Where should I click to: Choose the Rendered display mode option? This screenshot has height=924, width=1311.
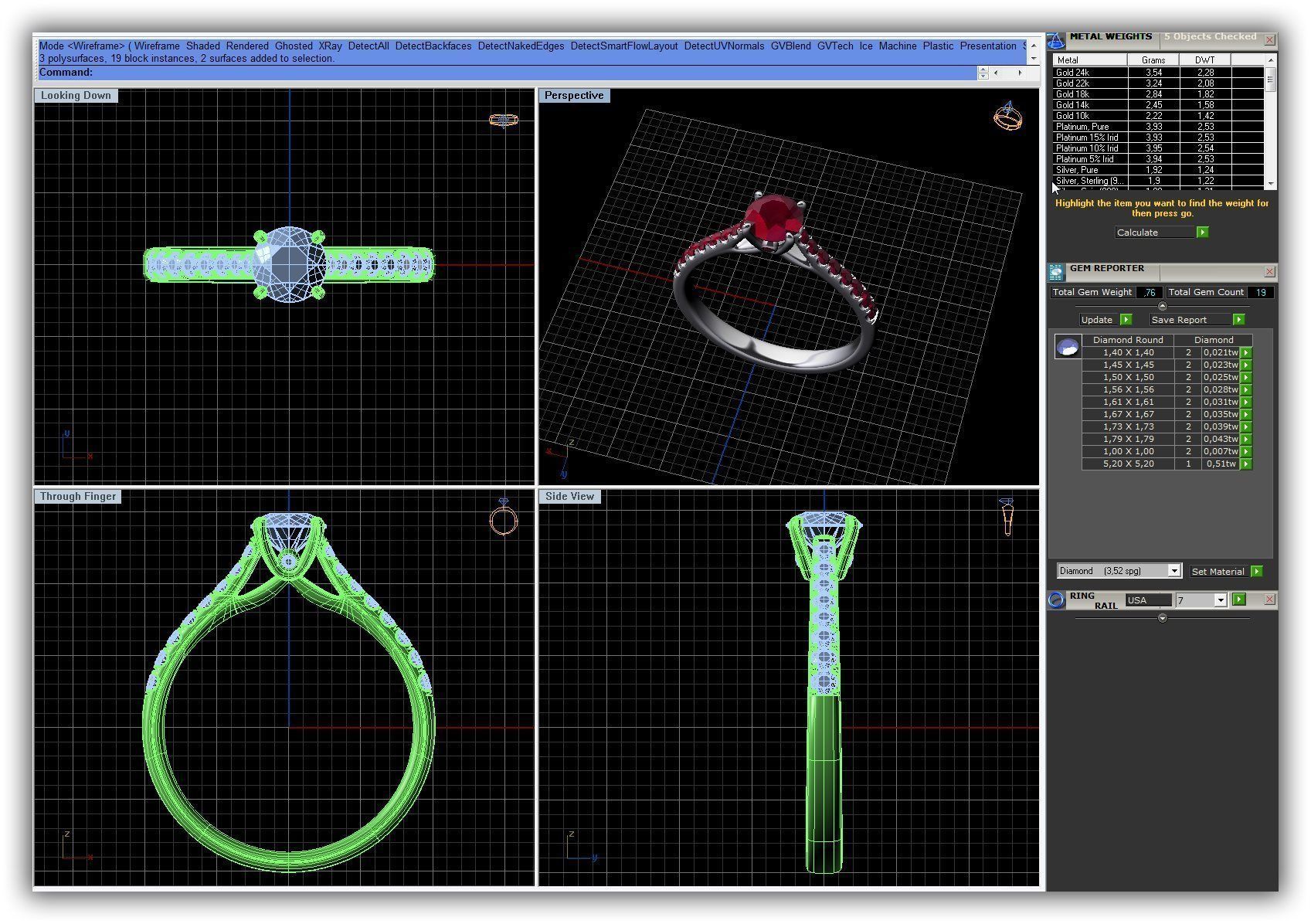click(x=247, y=46)
